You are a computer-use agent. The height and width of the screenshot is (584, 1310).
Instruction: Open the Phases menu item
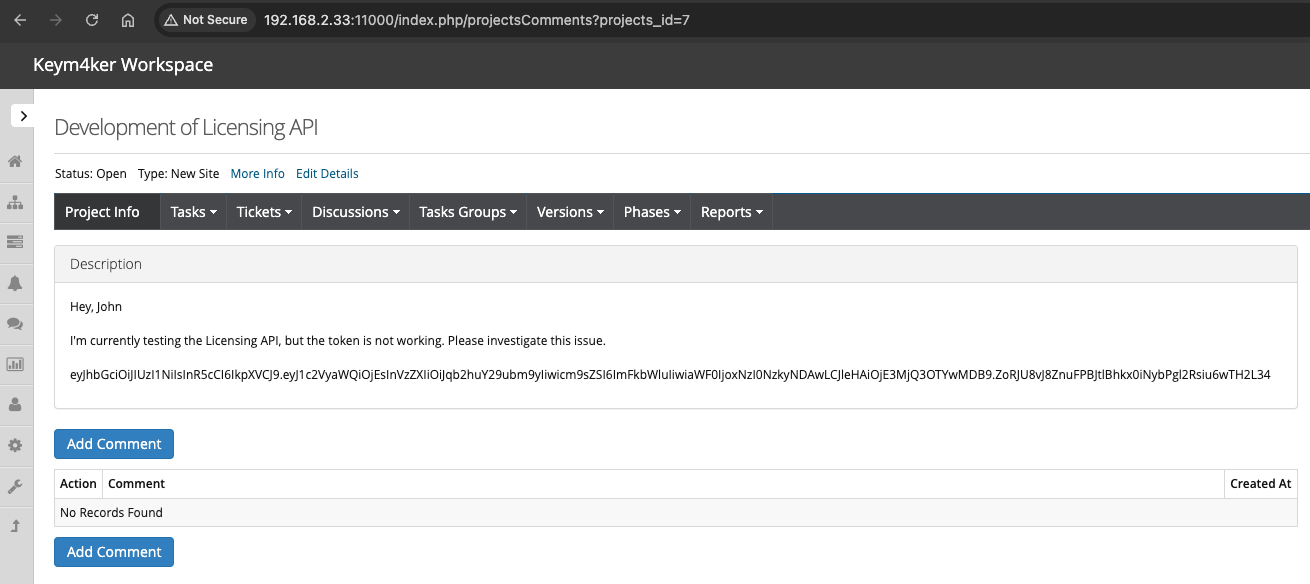coord(651,211)
